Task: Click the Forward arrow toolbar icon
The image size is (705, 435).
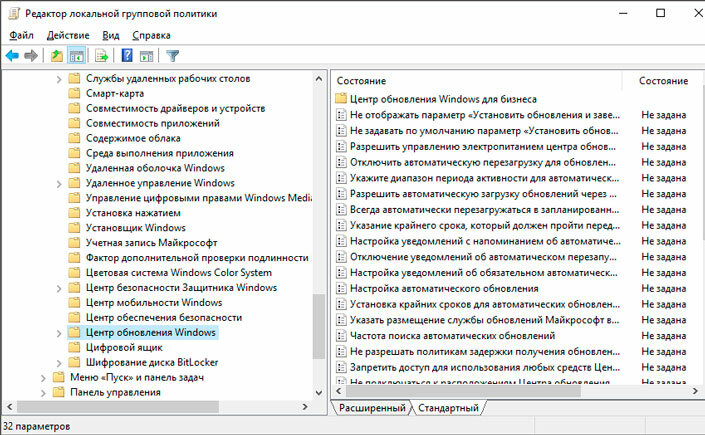Action: pyautogui.click(x=31, y=56)
